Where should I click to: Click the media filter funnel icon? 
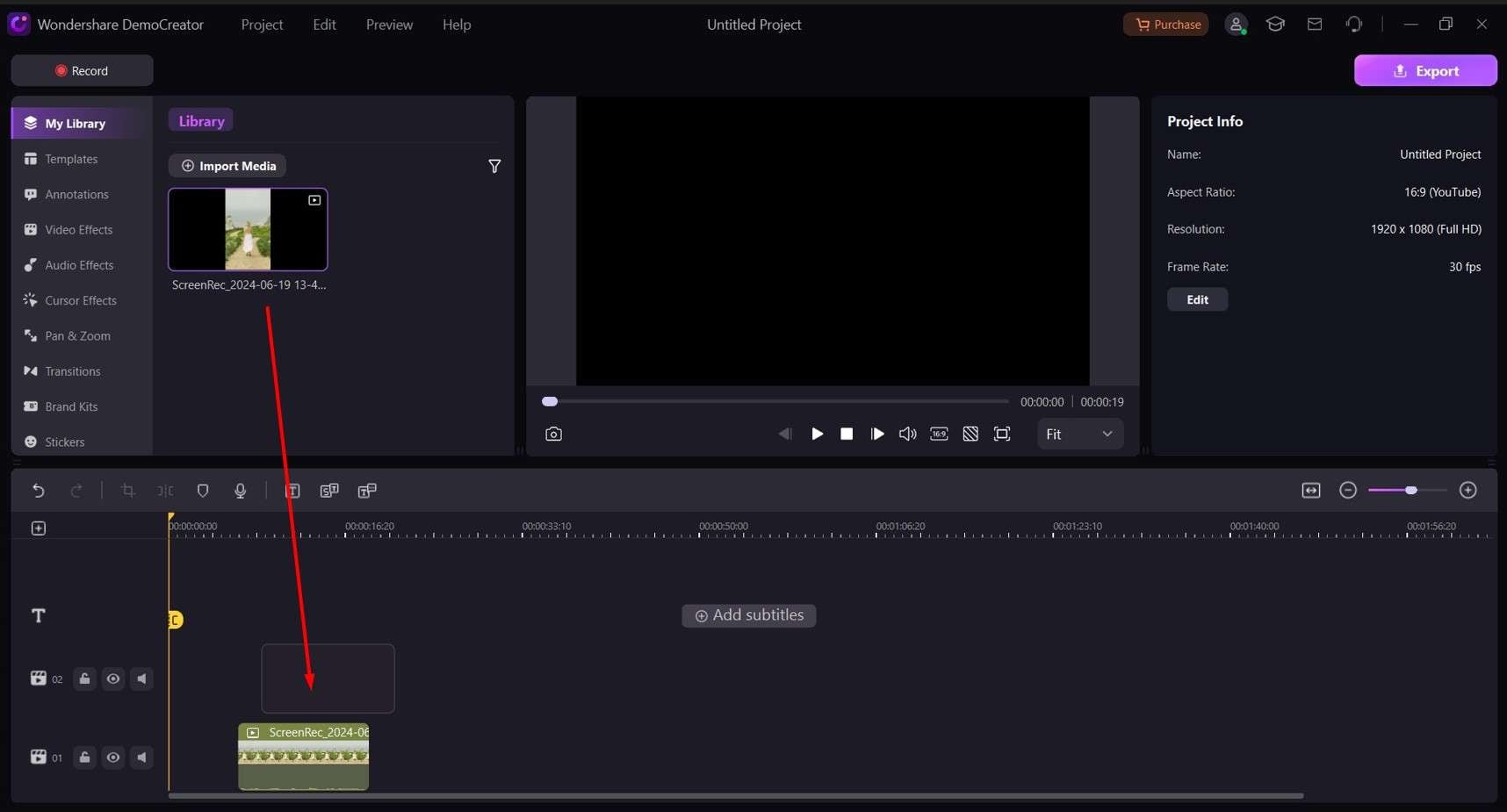(x=494, y=166)
